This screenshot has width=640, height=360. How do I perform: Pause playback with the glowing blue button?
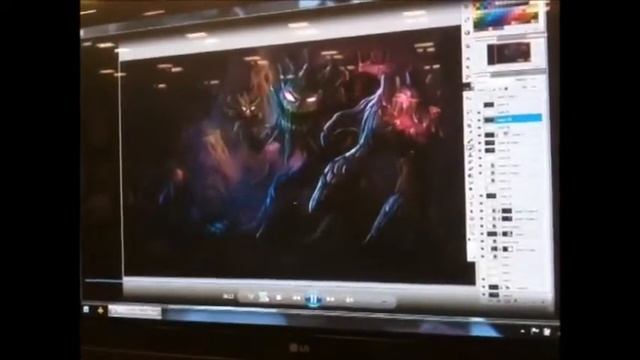click(x=313, y=299)
